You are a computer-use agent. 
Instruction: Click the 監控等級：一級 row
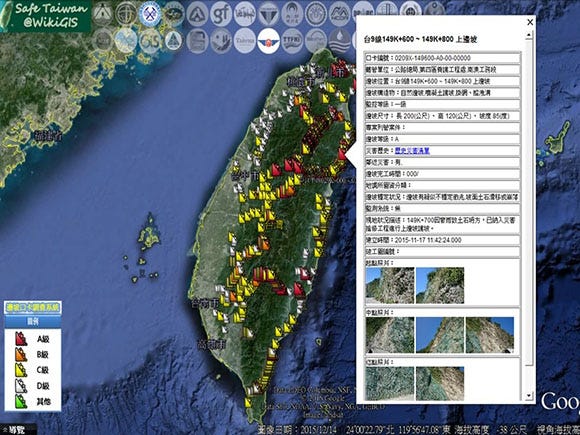point(442,104)
